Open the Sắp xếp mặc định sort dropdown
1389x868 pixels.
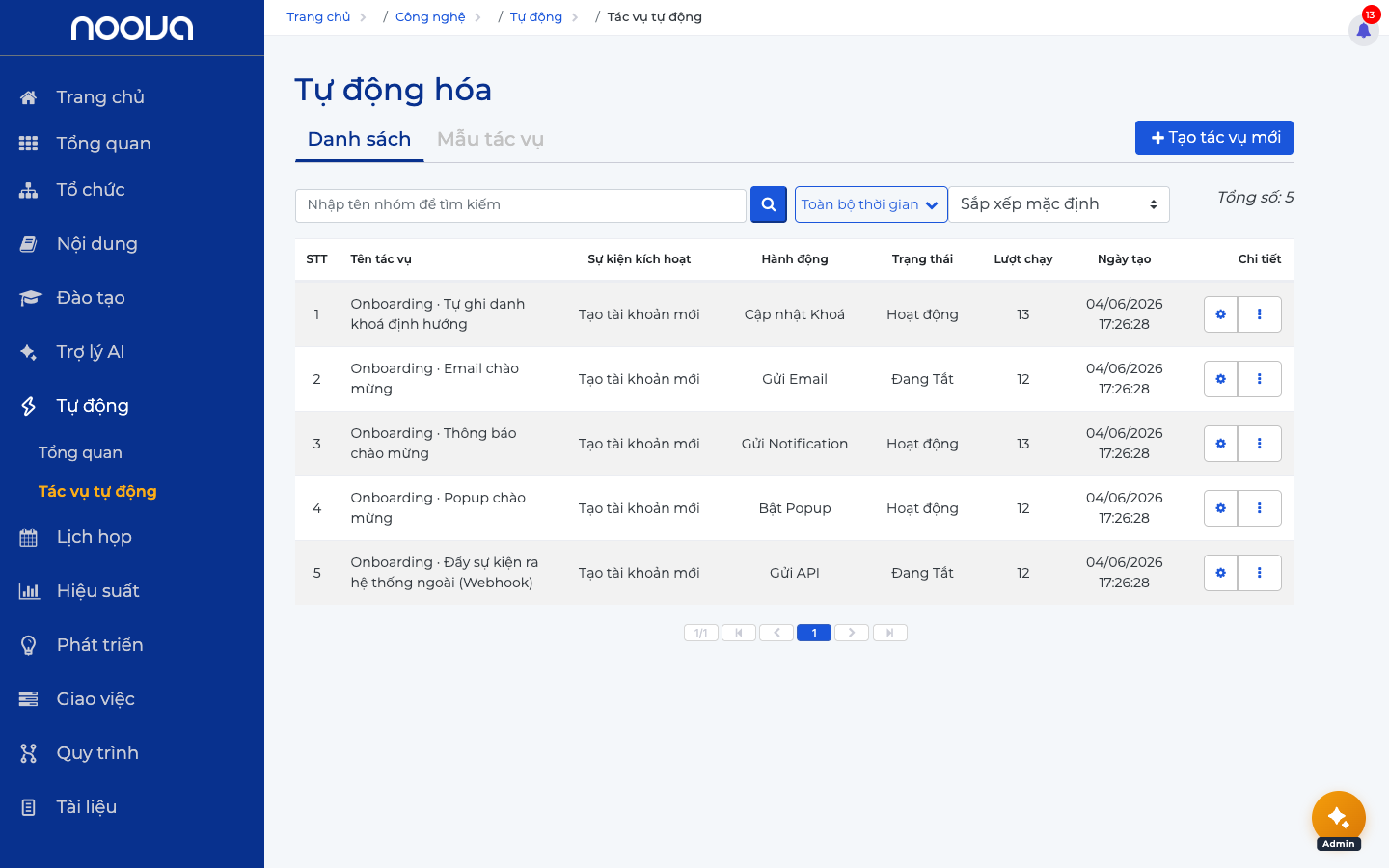[x=1059, y=204]
